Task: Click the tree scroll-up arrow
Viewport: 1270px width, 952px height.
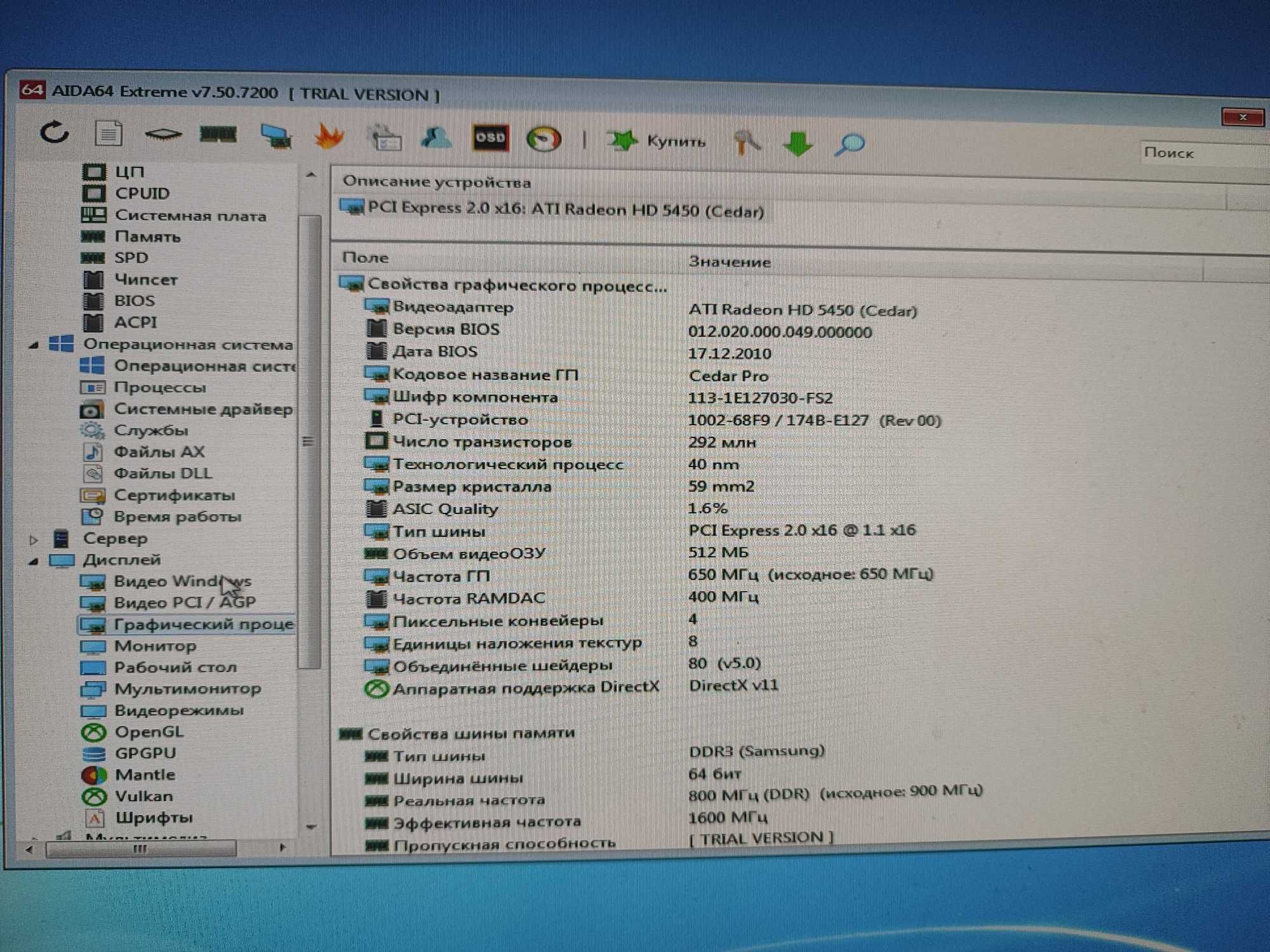Action: pos(311,175)
